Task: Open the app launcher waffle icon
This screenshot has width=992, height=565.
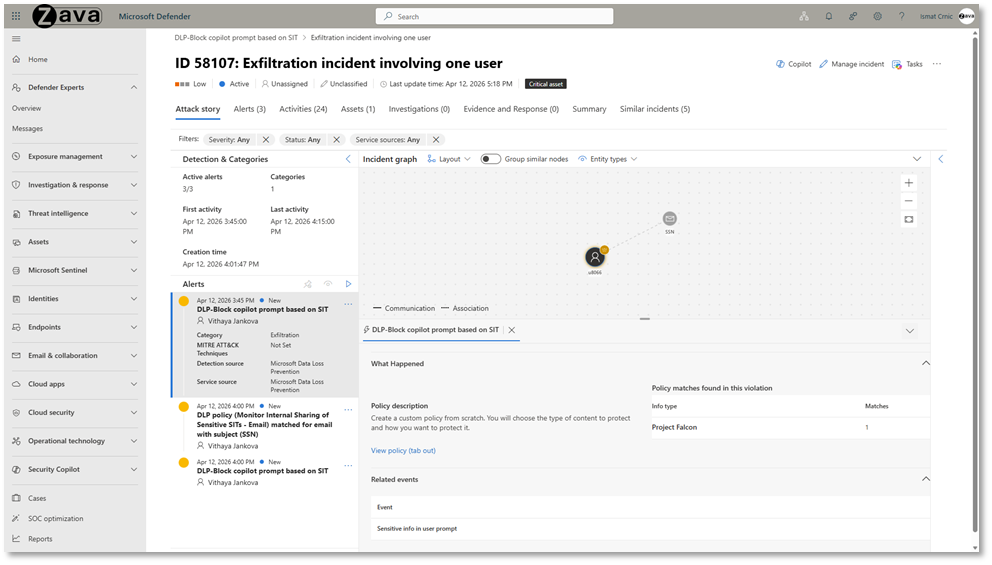Action: 16,16
